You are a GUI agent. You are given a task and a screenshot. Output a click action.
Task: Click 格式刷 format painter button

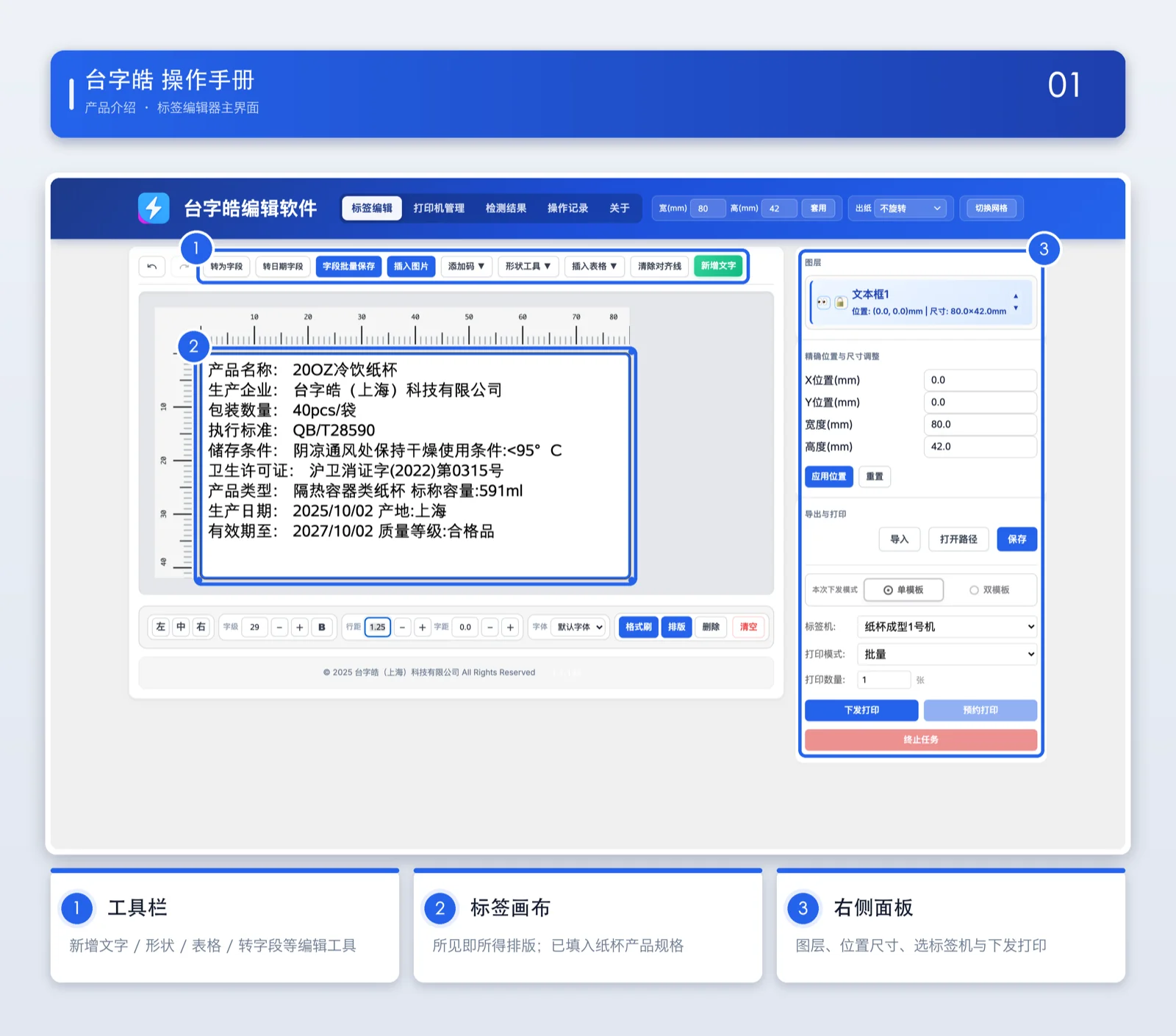[639, 627]
